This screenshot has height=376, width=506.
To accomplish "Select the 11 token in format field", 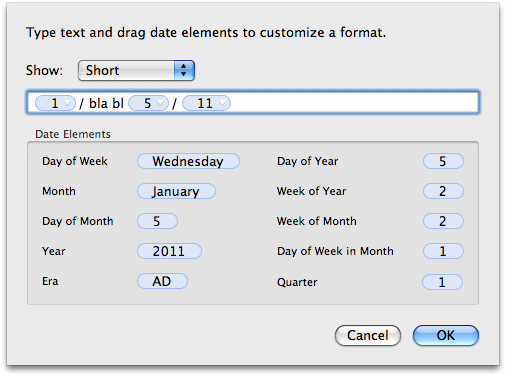I will [x=205, y=103].
